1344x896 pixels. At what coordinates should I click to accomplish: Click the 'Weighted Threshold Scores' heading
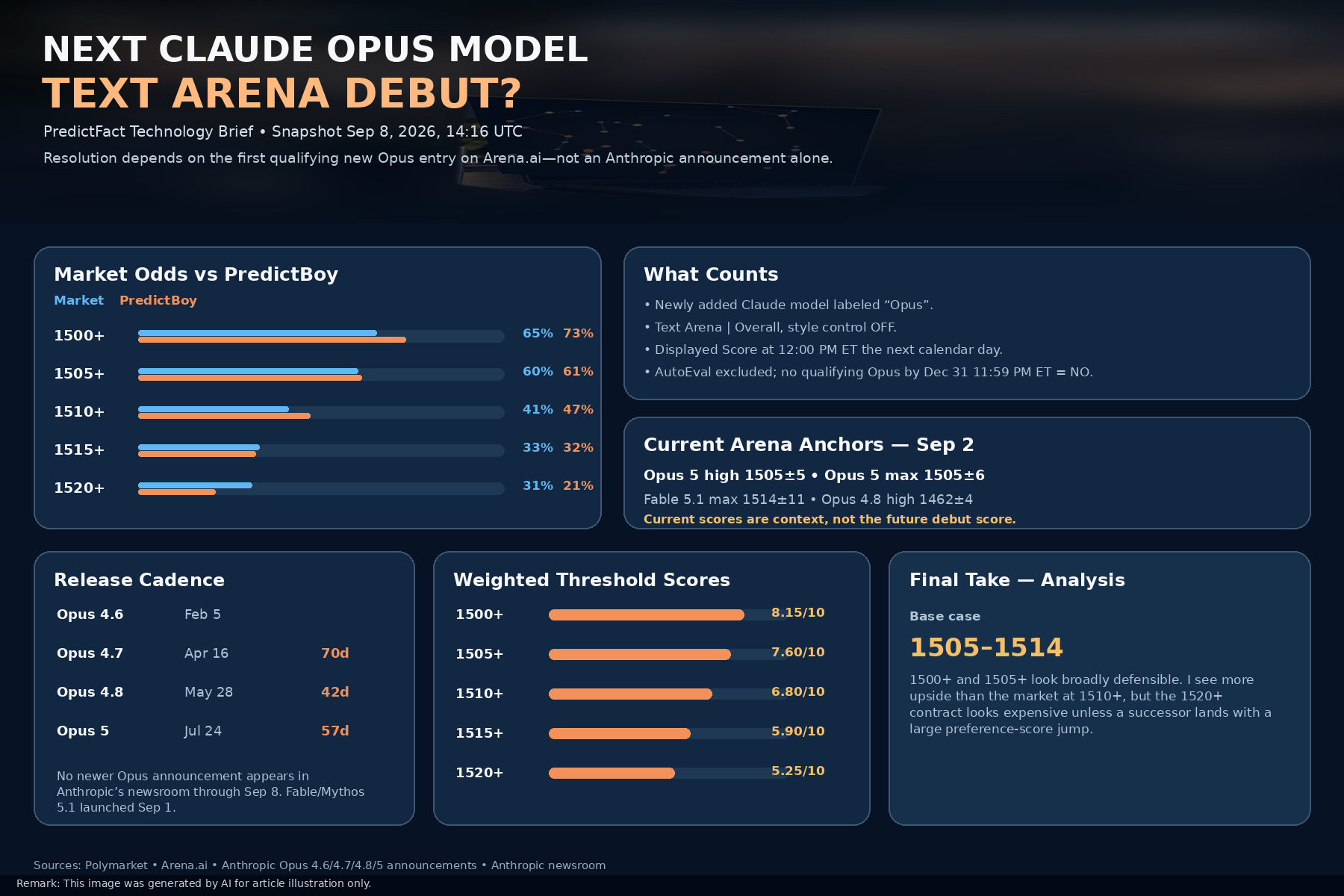point(591,580)
